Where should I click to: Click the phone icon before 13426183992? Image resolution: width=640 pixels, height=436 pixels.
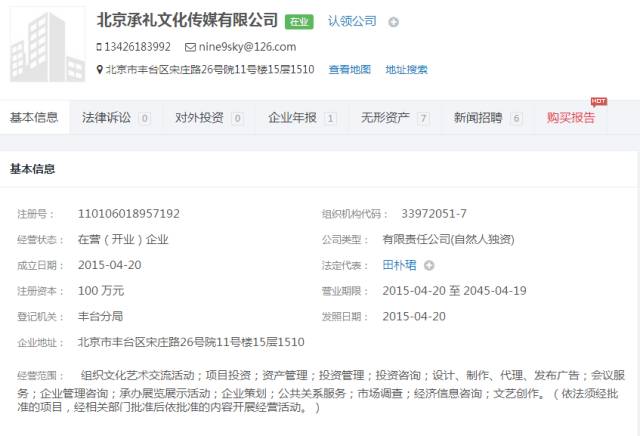pyautogui.click(x=99, y=47)
